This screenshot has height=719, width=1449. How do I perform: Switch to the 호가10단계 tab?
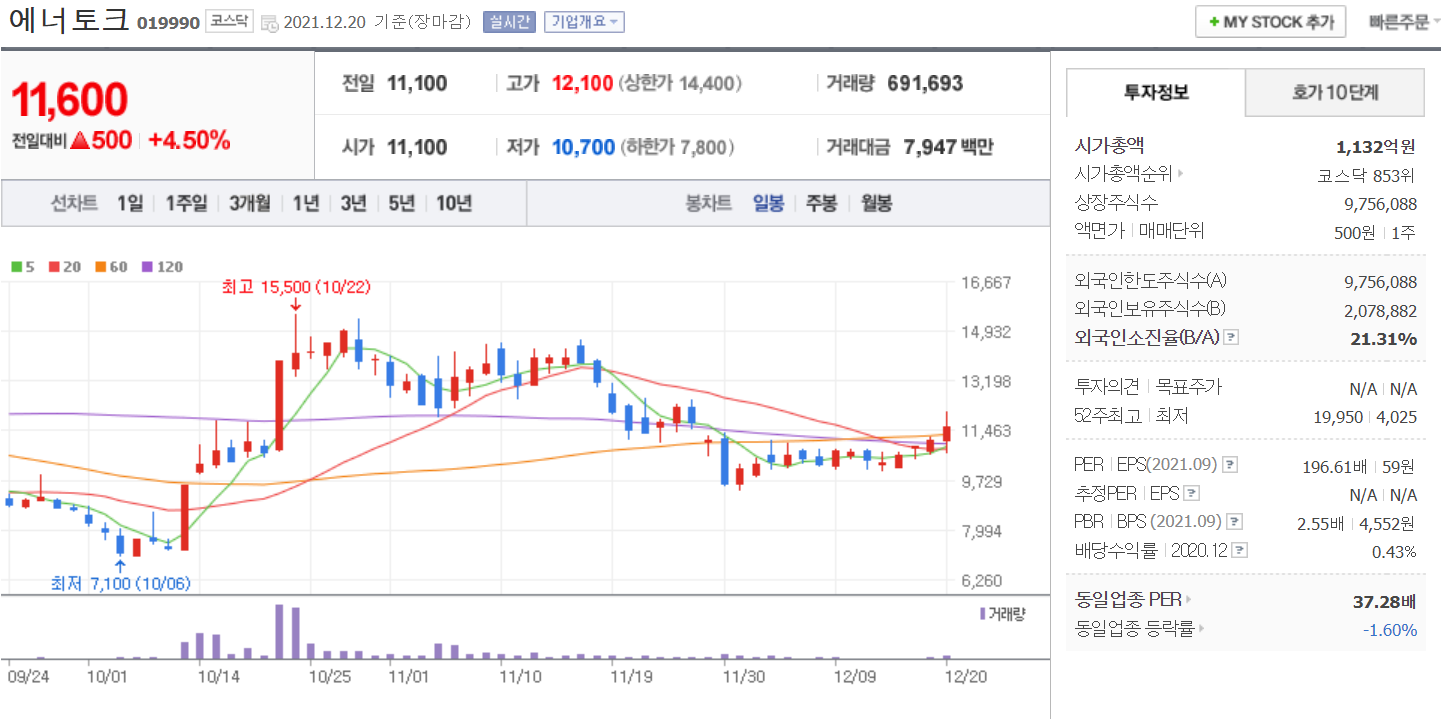point(1335,93)
